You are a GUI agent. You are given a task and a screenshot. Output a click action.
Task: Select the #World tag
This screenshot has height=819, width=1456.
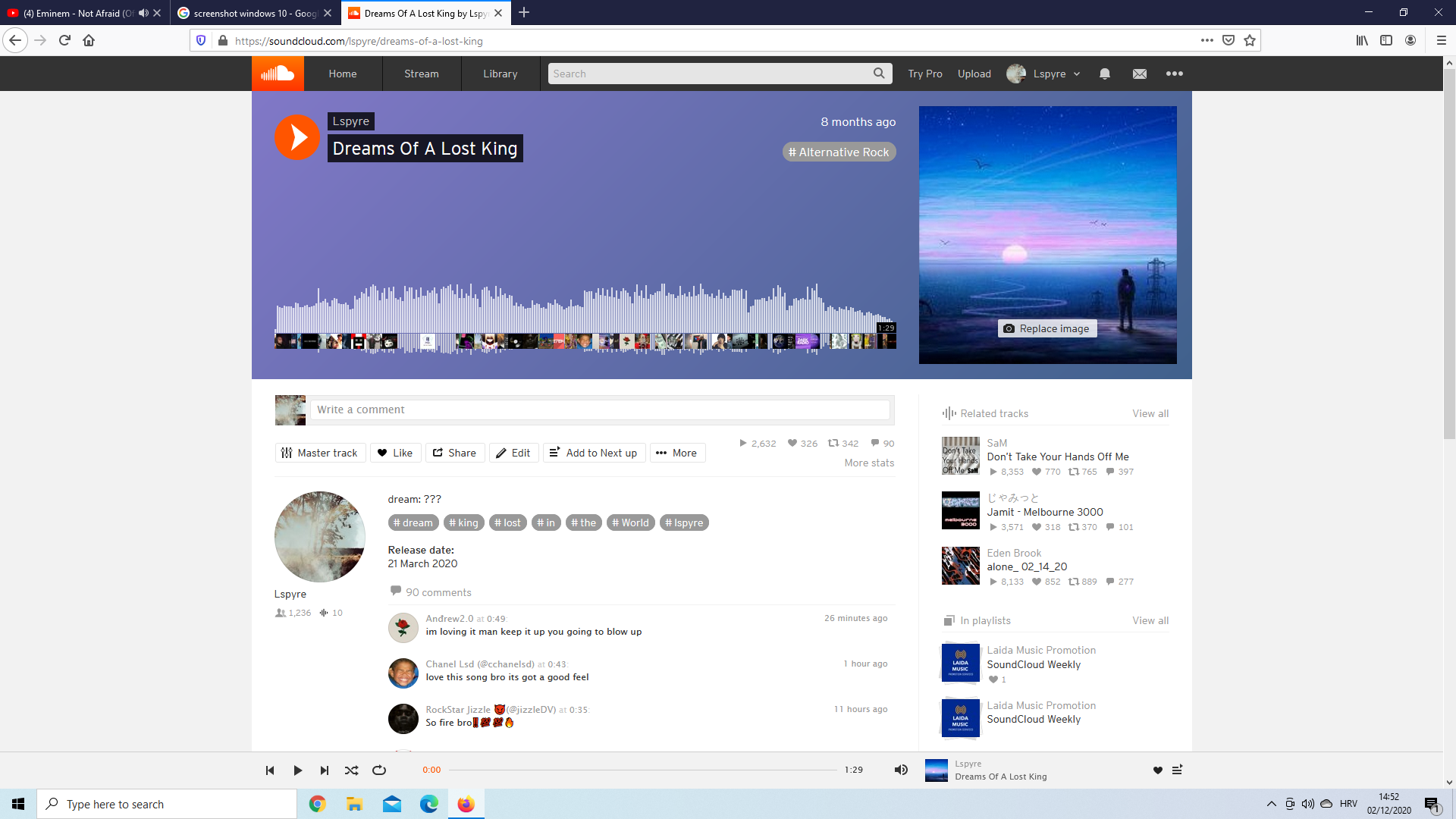point(630,522)
